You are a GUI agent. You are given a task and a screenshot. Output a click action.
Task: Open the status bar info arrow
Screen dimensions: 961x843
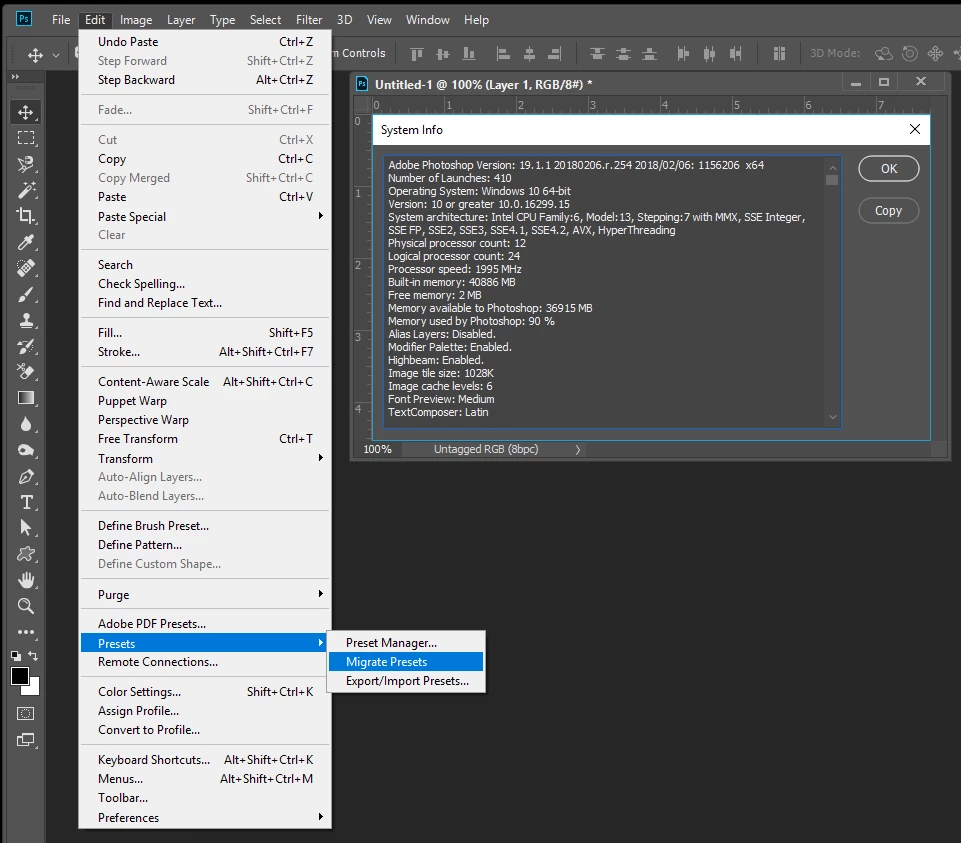click(x=577, y=449)
